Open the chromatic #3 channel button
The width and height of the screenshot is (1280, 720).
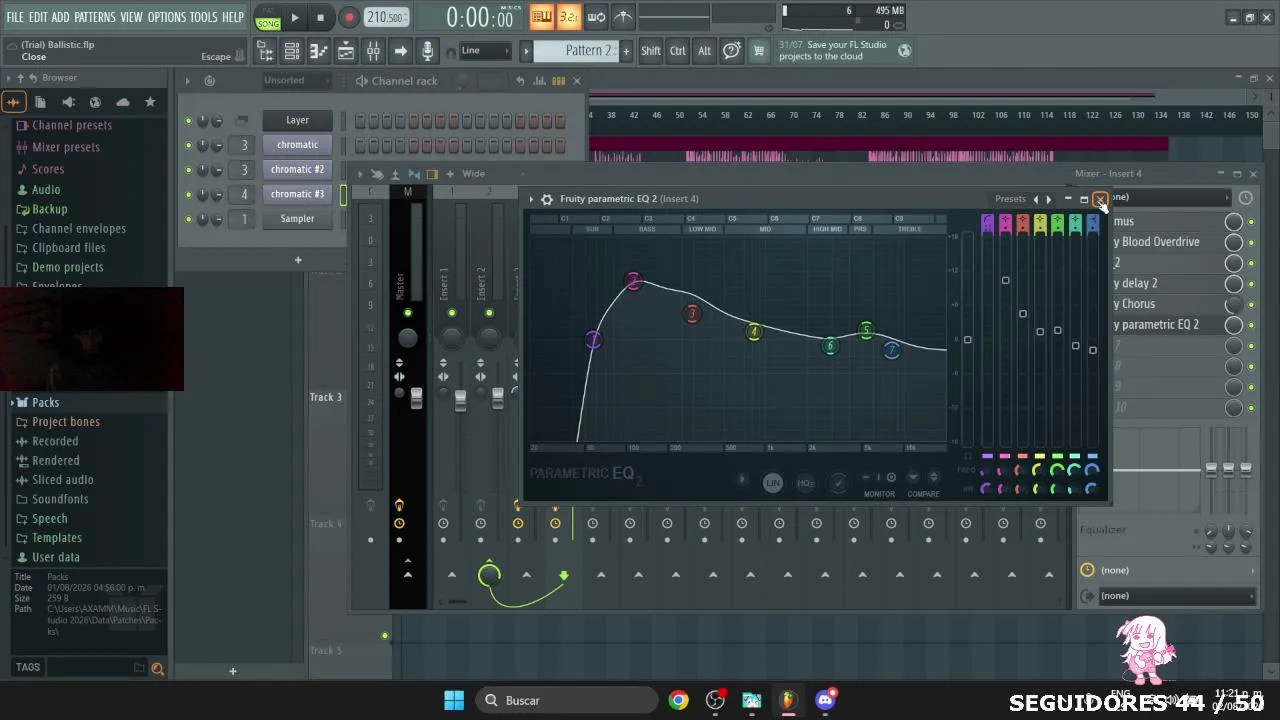(297, 194)
